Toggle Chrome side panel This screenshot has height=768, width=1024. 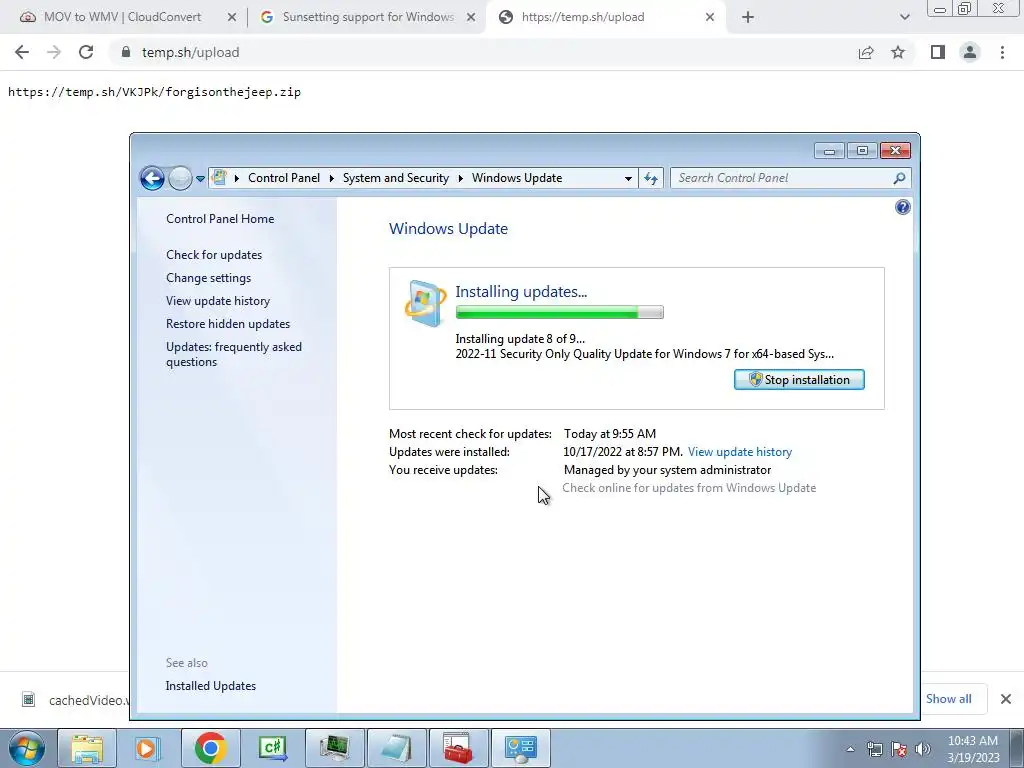tap(938, 52)
